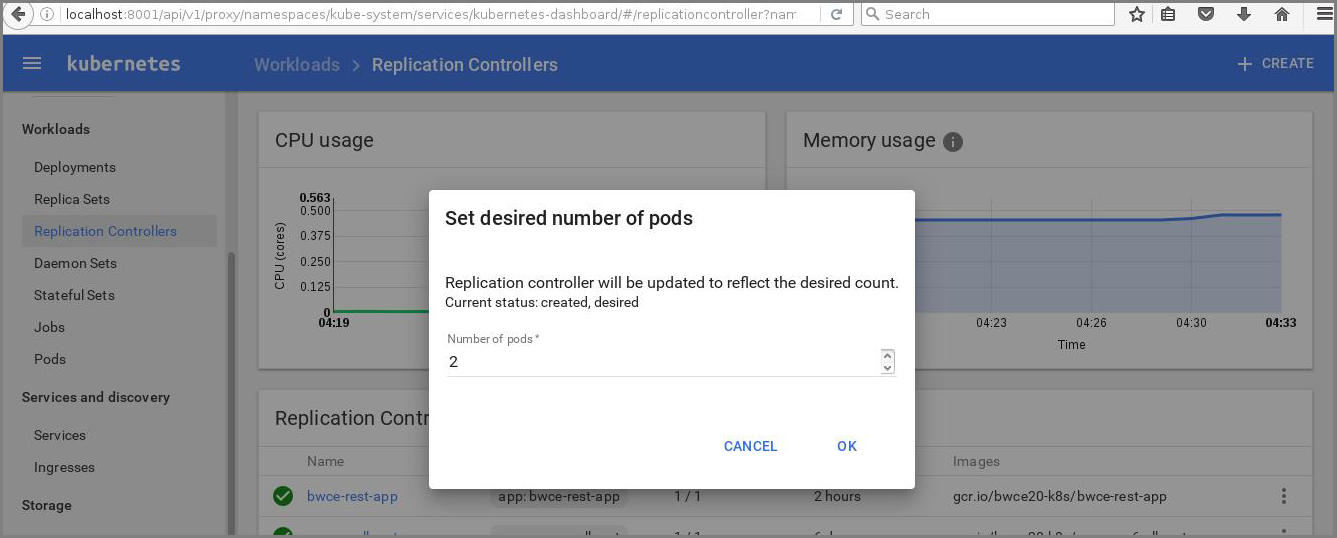Click the browser back arrow button
The height and width of the screenshot is (538, 1337).
tap(18, 15)
